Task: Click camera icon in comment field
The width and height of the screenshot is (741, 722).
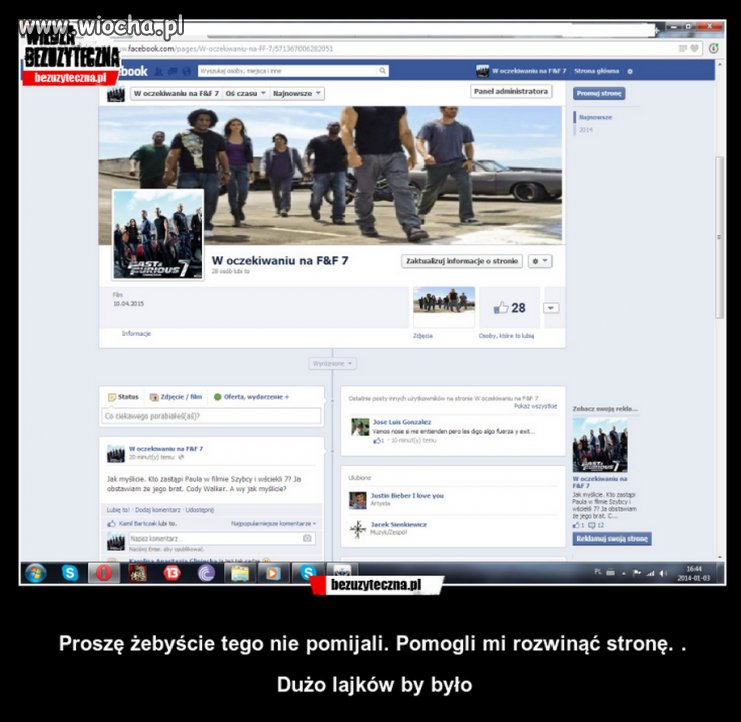Action: (307, 538)
